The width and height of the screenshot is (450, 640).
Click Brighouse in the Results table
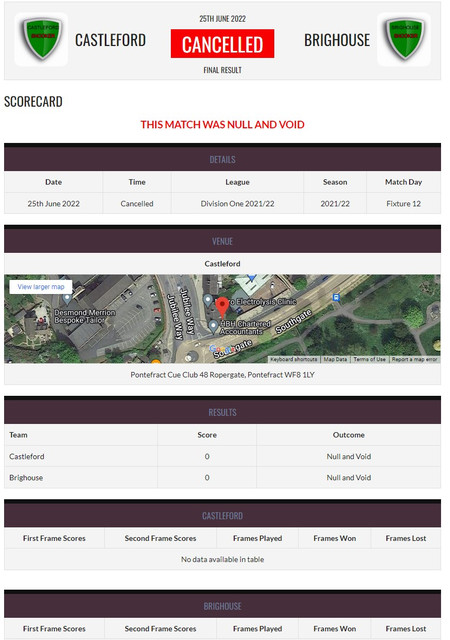click(x=26, y=478)
